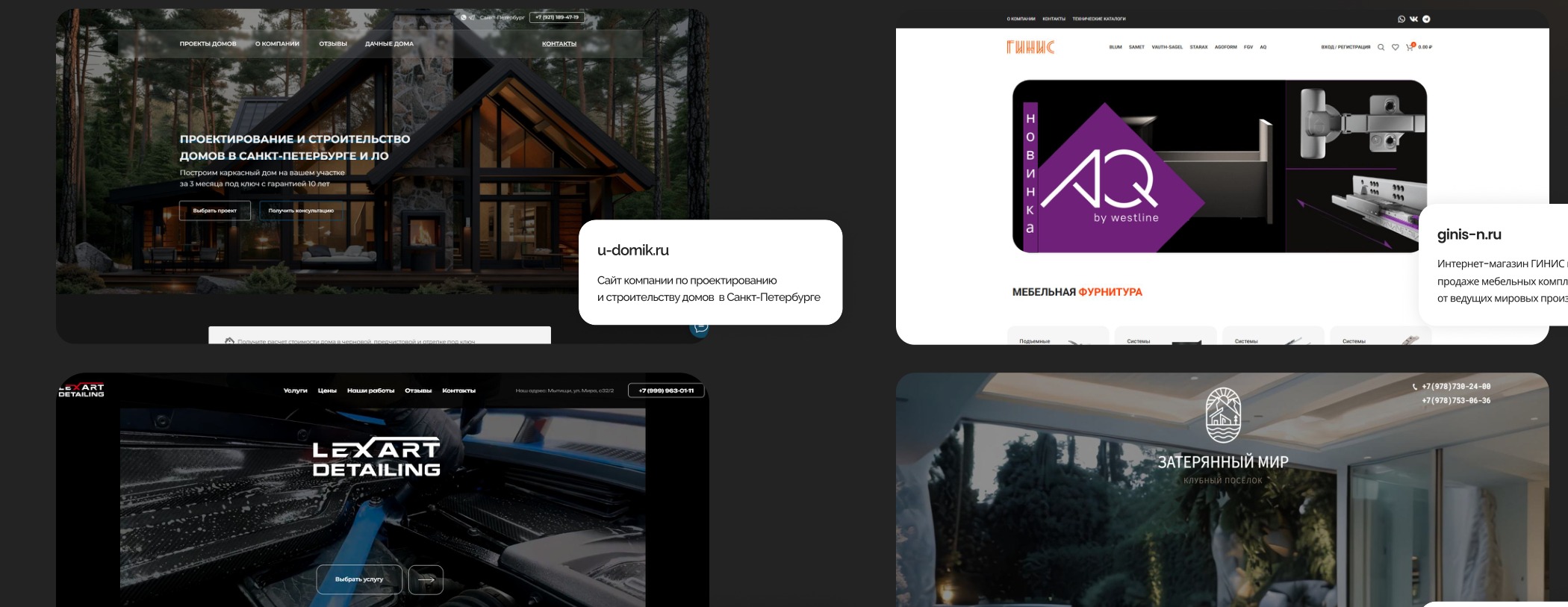Open Отзывы in Lexart navigation
This screenshot has height=607, width=1568.
tap(418, 390)
